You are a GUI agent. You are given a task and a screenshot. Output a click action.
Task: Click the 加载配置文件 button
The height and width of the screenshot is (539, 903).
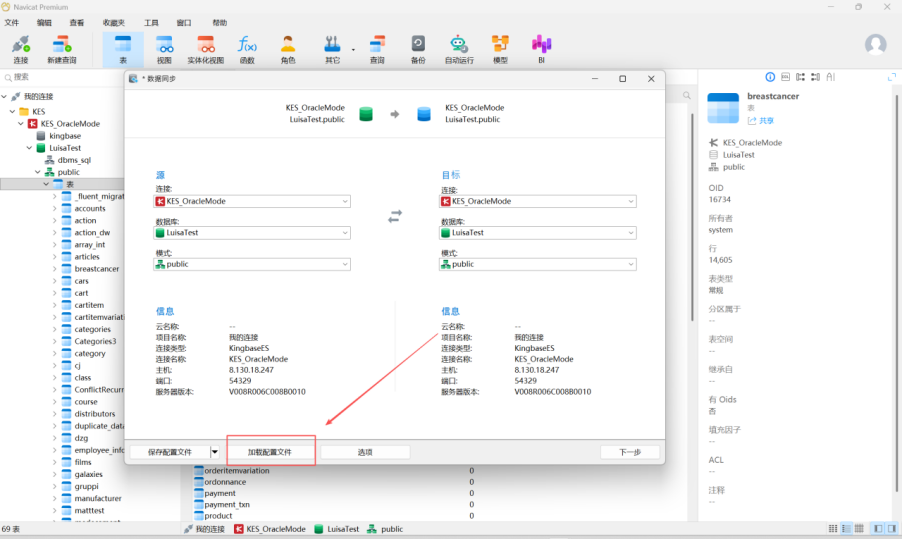click(x=270, y=452)
